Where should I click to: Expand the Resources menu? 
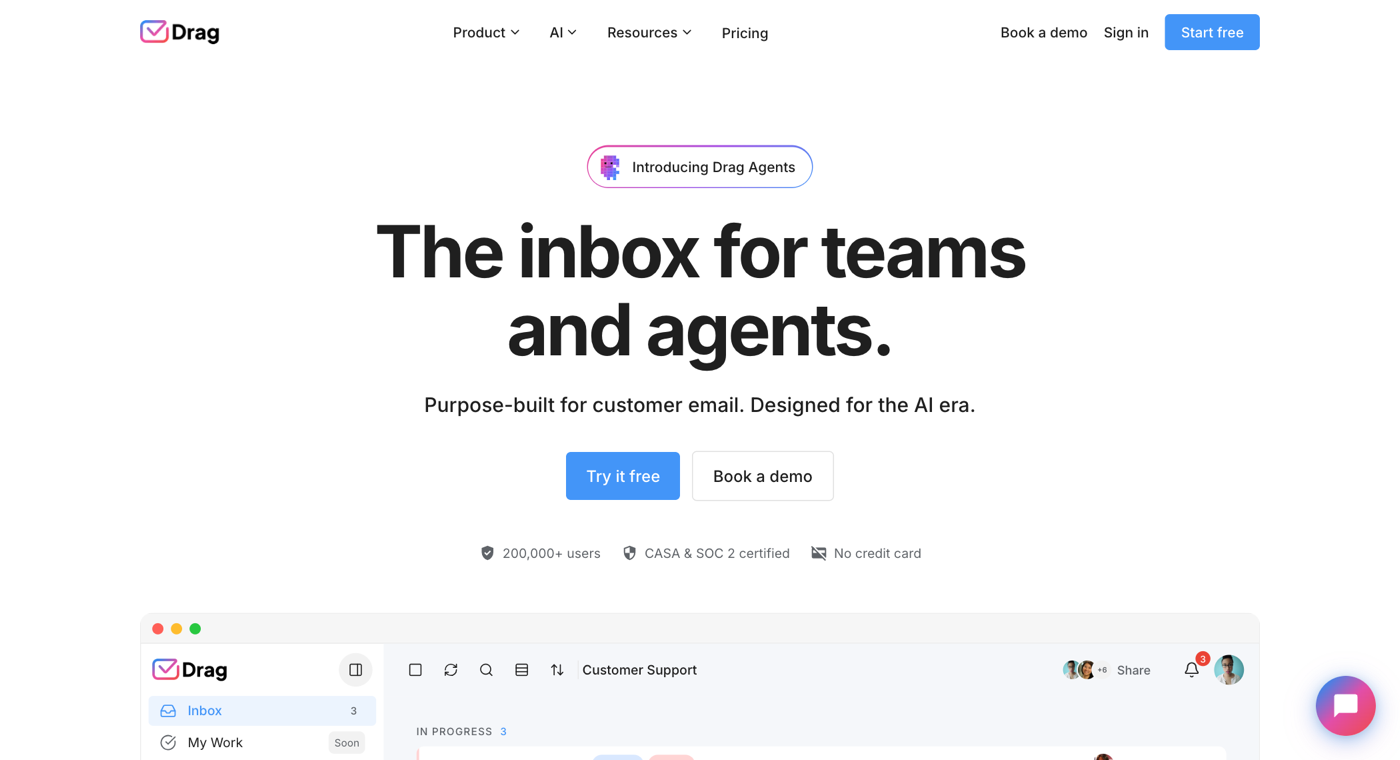click(649, 32)
